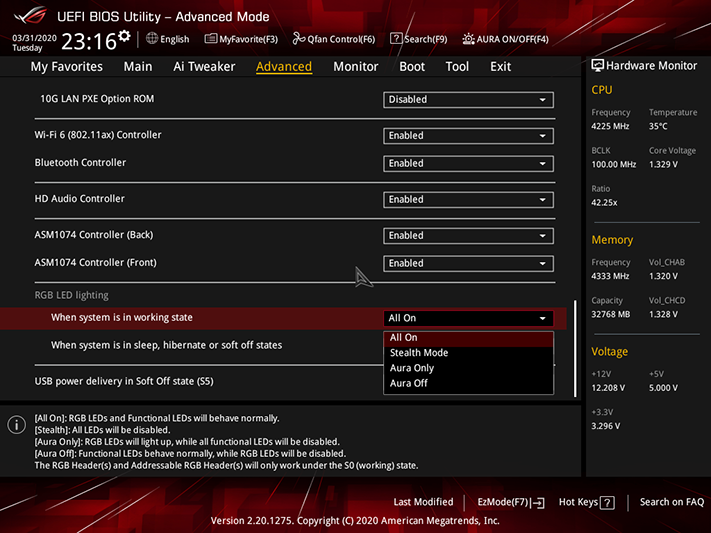This screenshot has width=711, height=533.
Task: Click the CPU temperature 35°C value
Action: [658, 127]
